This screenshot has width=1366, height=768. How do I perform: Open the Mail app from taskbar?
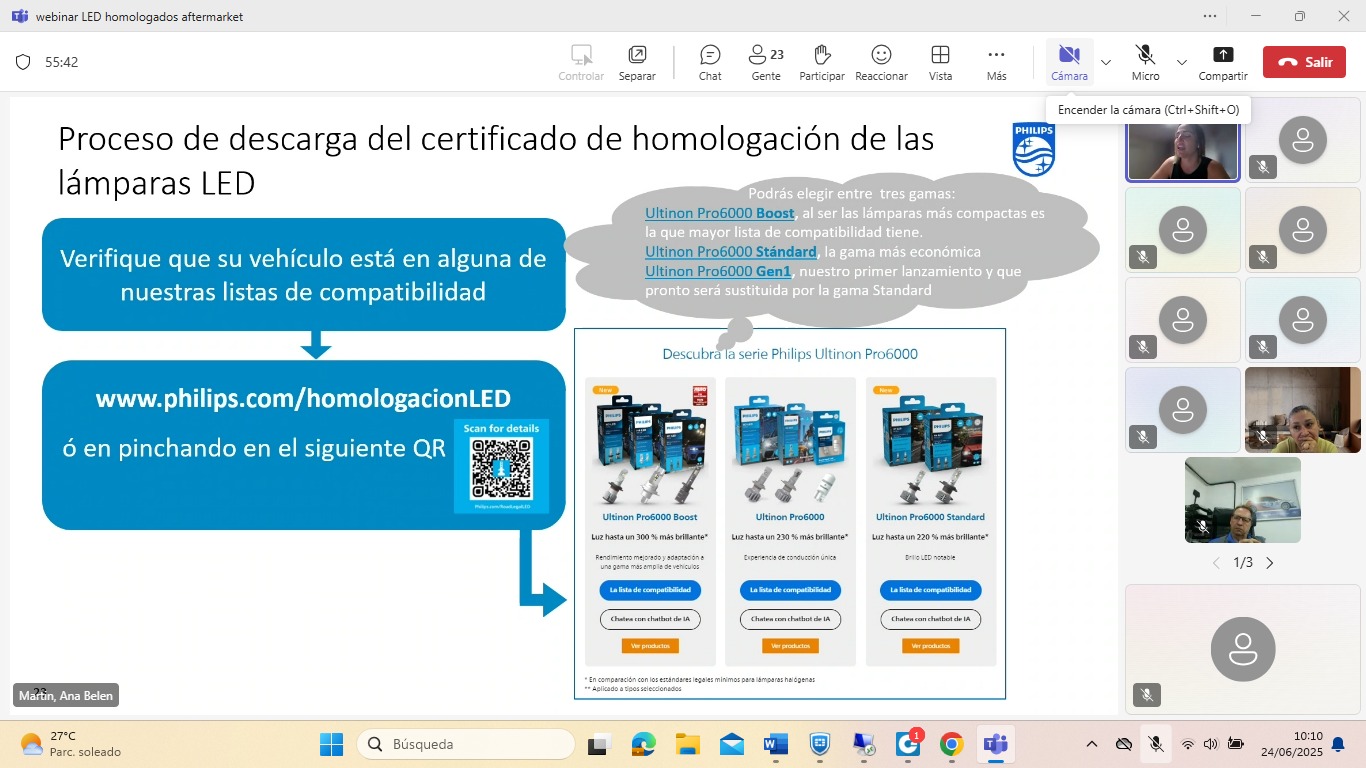(731, 744)
